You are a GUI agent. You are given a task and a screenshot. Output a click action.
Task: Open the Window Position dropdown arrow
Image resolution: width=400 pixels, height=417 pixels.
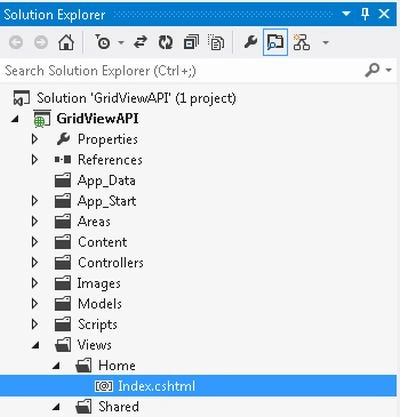(346, 14)
